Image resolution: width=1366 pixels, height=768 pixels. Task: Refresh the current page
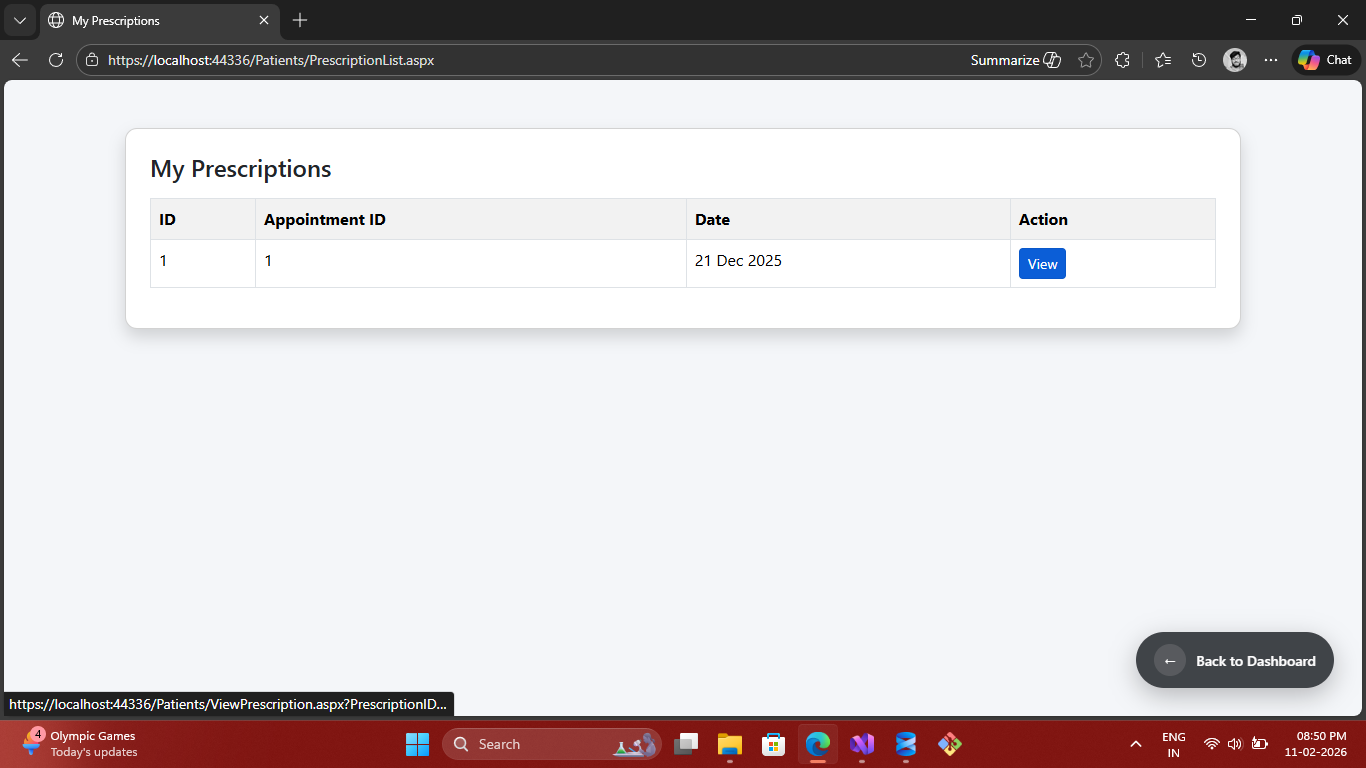point(56,60)
